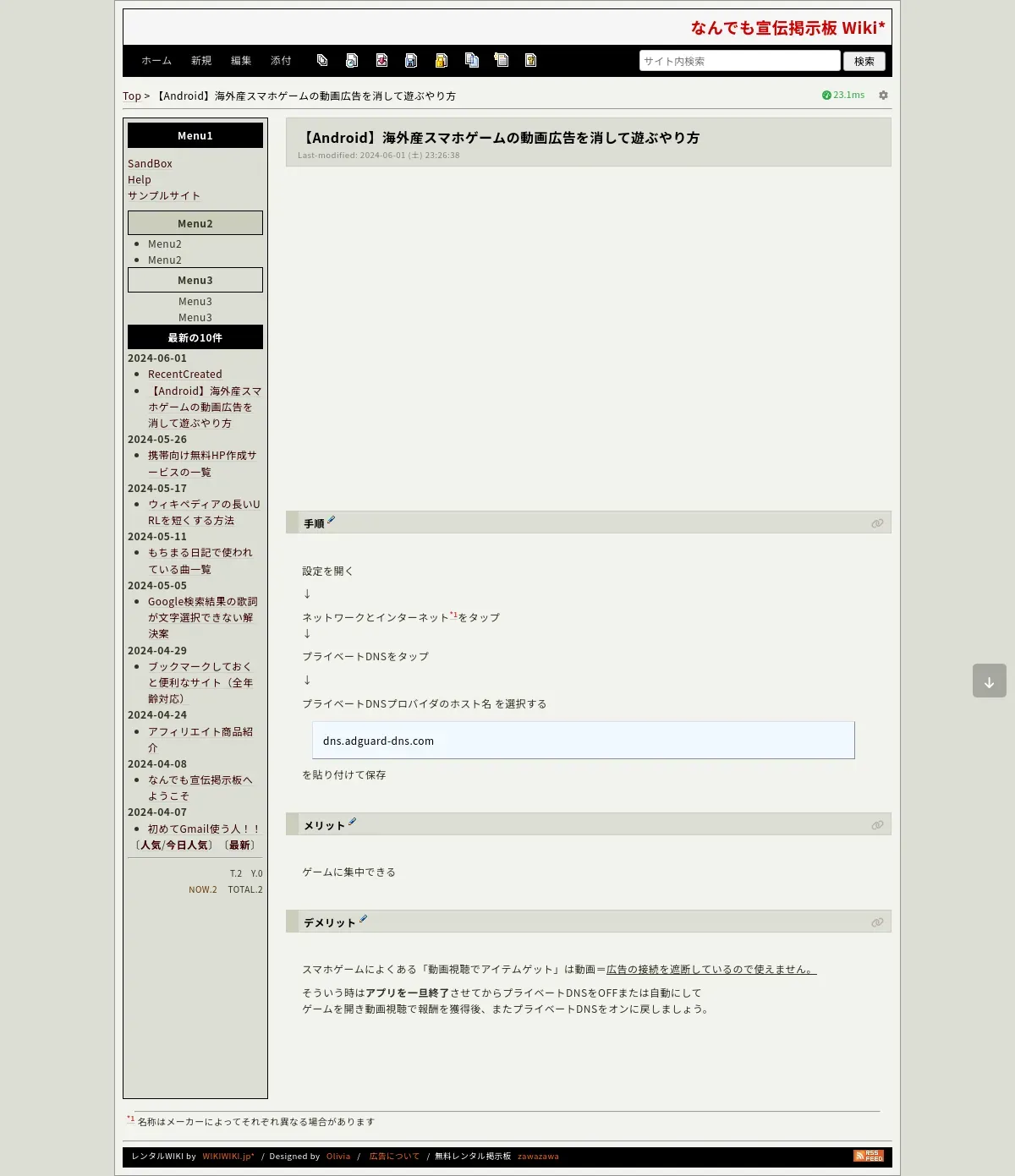This screenshot has height=1176, width=1015.
Task: Click the Top breadcrumb link
Action: tap(132, 96)
